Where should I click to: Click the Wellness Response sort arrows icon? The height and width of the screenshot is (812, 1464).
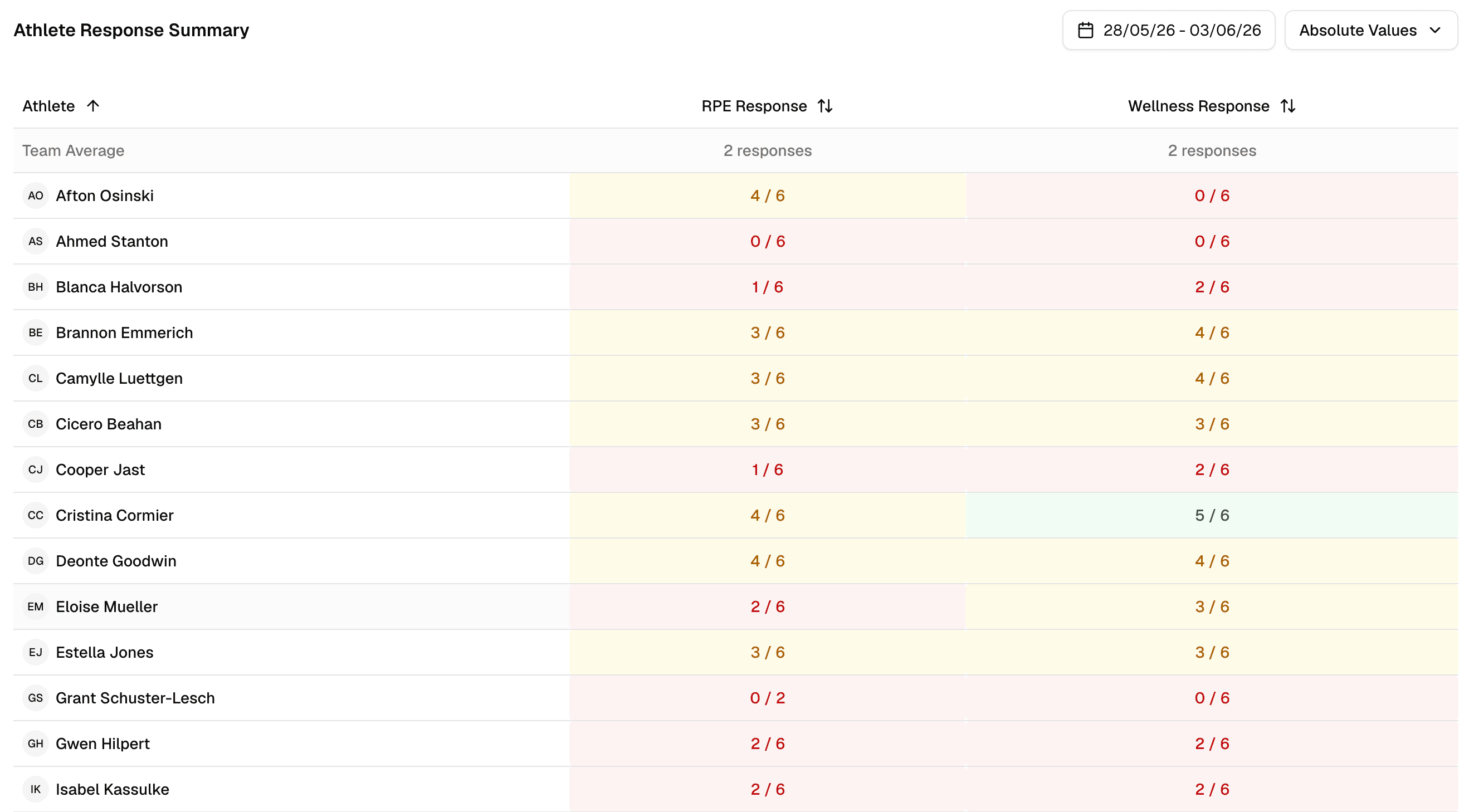pos(1287,106)
